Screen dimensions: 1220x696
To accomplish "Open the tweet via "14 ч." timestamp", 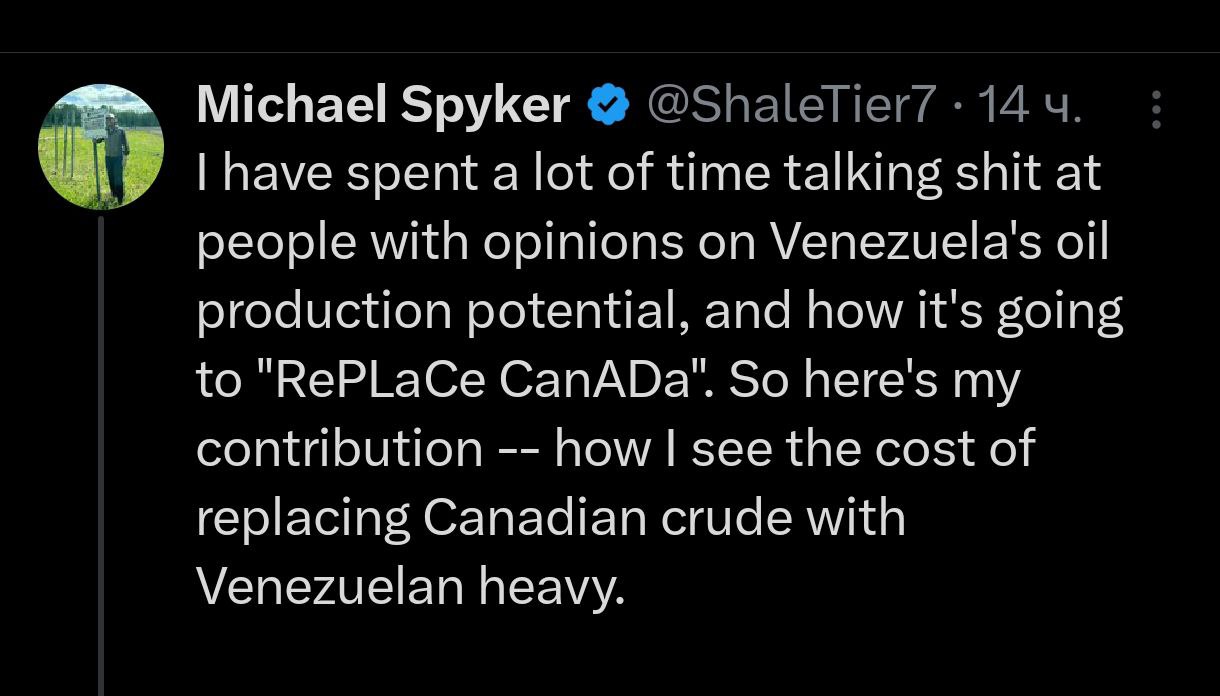I will point(1029,105).
